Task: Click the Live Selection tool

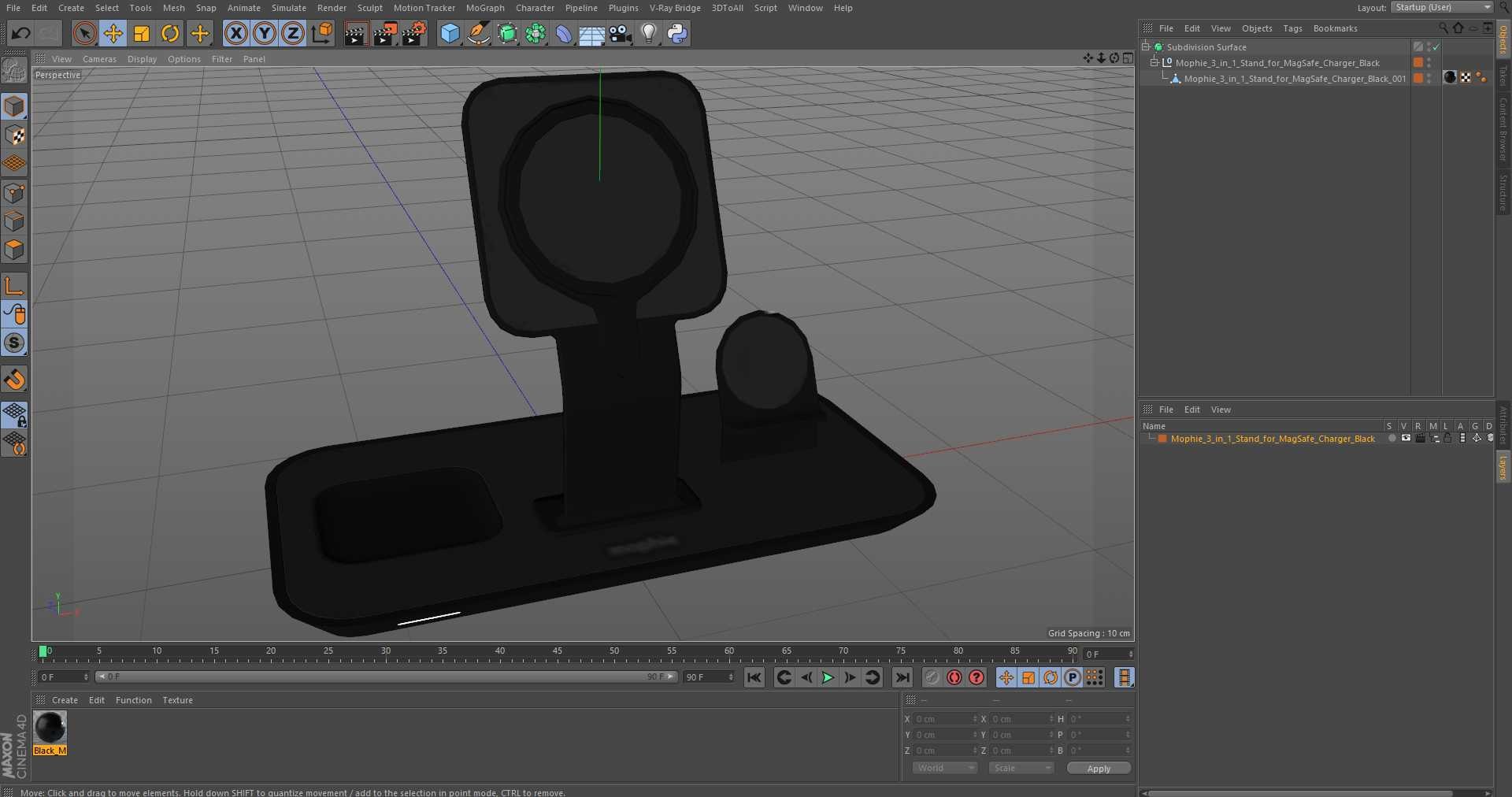Action: click(85, 33)
